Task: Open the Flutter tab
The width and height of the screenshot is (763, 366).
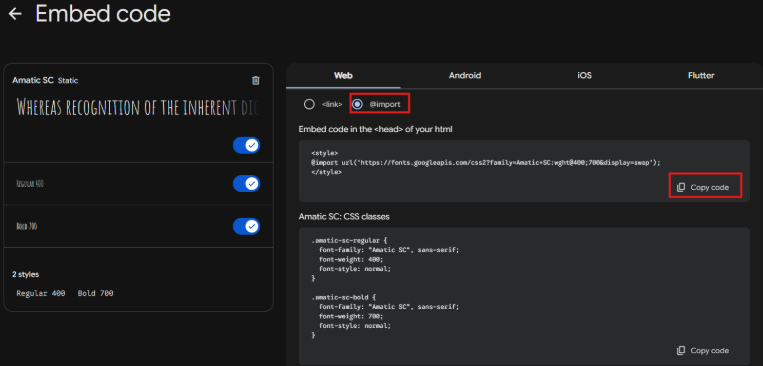Action: click(701, 75)
